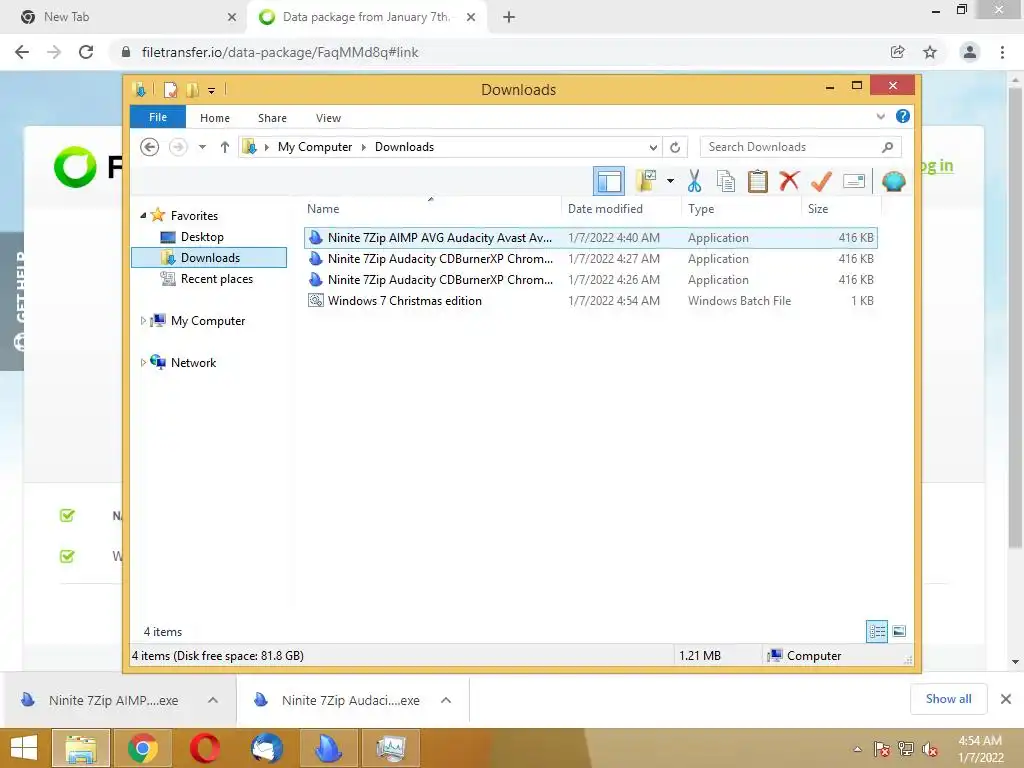This screenshot has height=768, width=1024.
Task: Open Thunderbird from the taskbar
Action: 267,748
